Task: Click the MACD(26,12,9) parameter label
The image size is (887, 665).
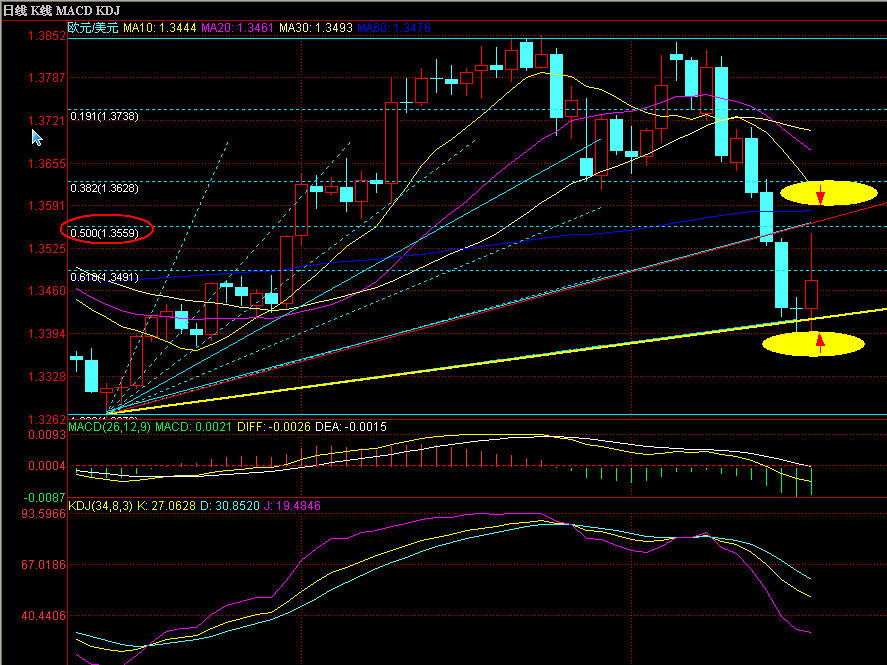Action: coord(110,427)
